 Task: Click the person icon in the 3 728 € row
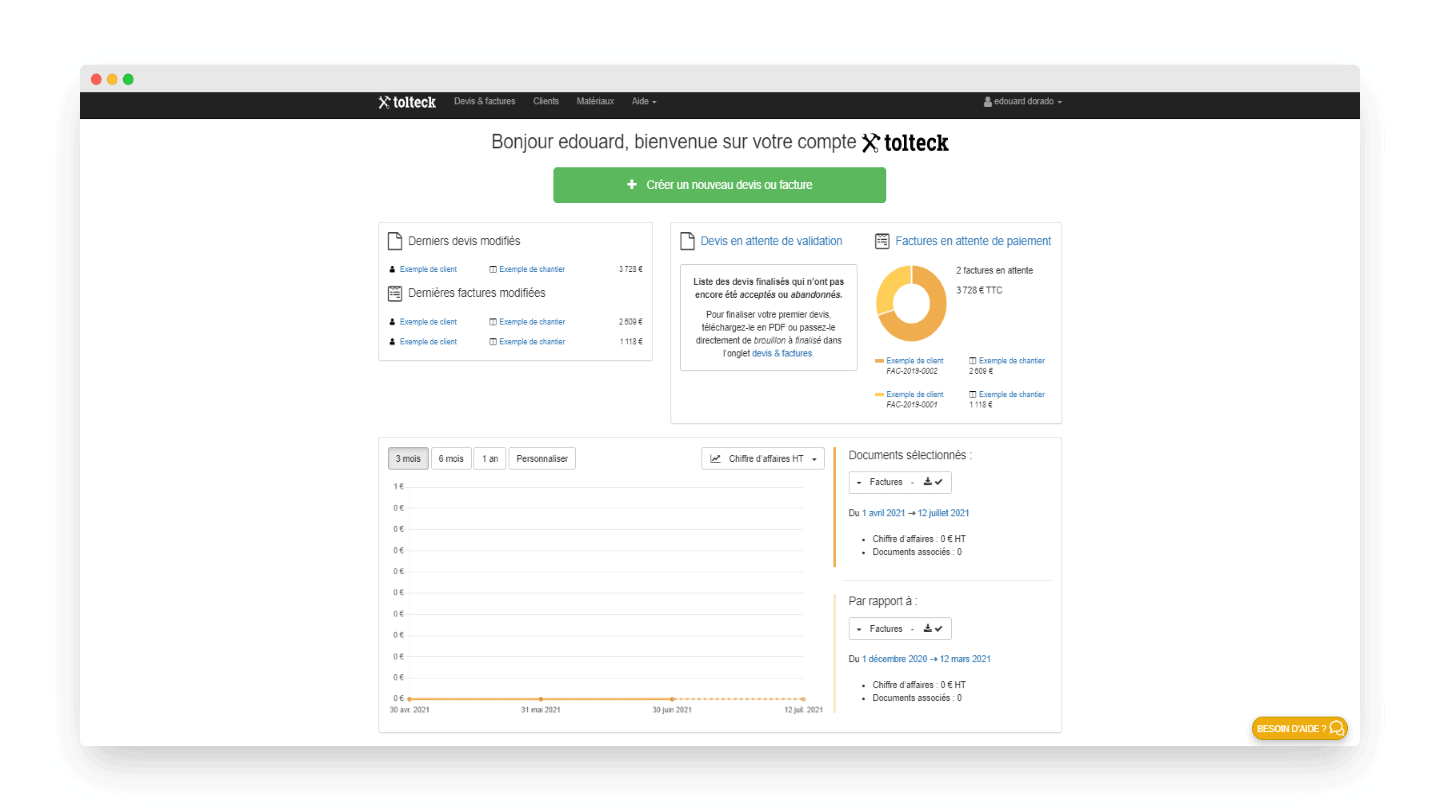(393, 269)
